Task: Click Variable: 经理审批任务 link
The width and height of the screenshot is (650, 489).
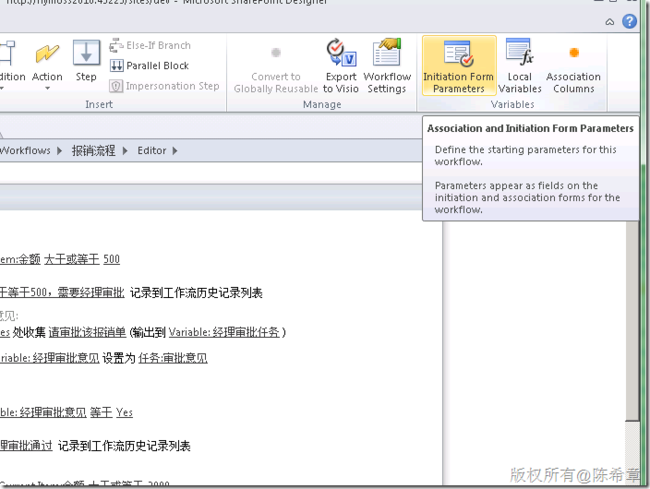Action: [224, 332]
